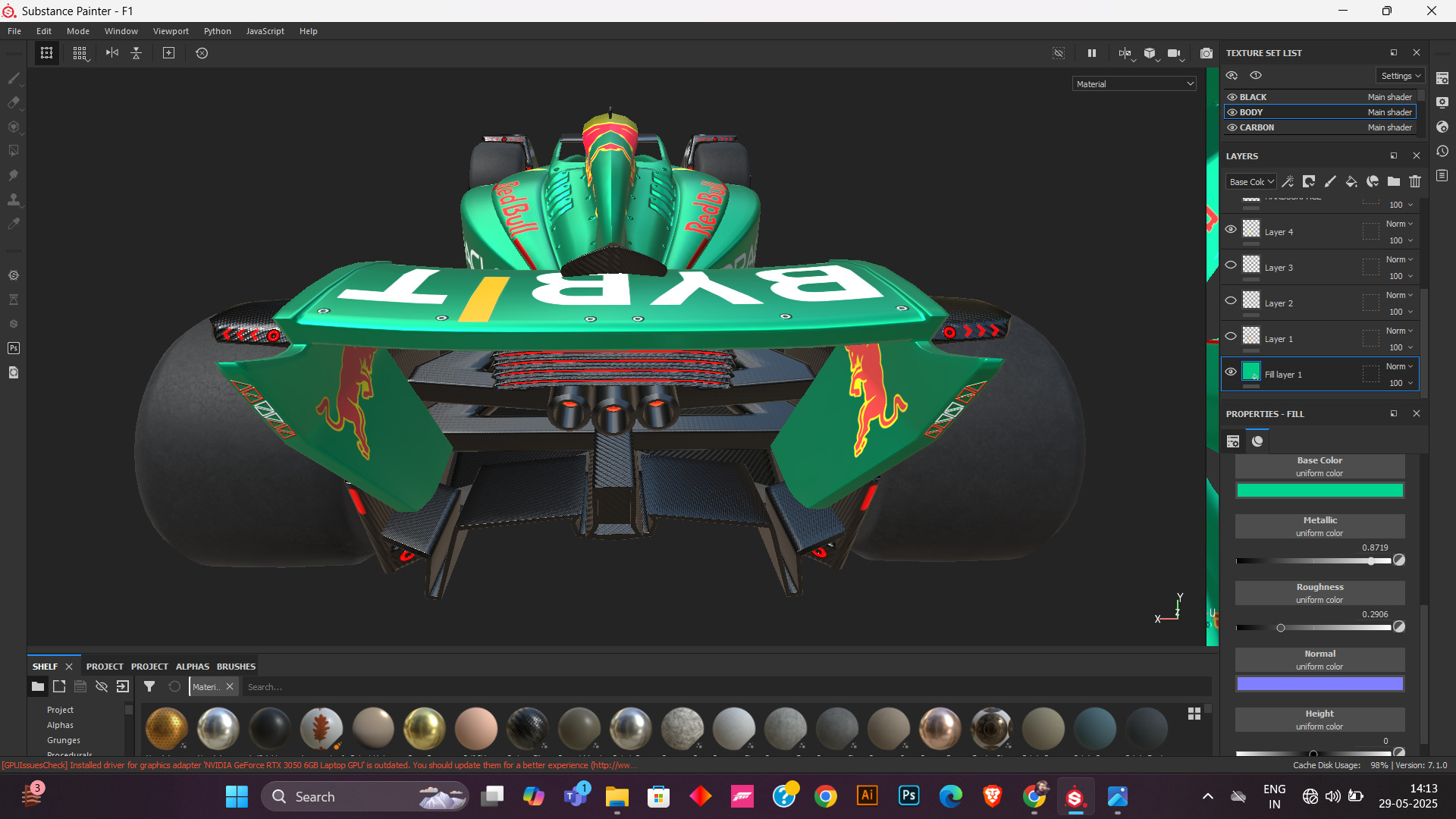1456x819 pixels.
Task: Open the Mode menu
Action: coord(78,31)
